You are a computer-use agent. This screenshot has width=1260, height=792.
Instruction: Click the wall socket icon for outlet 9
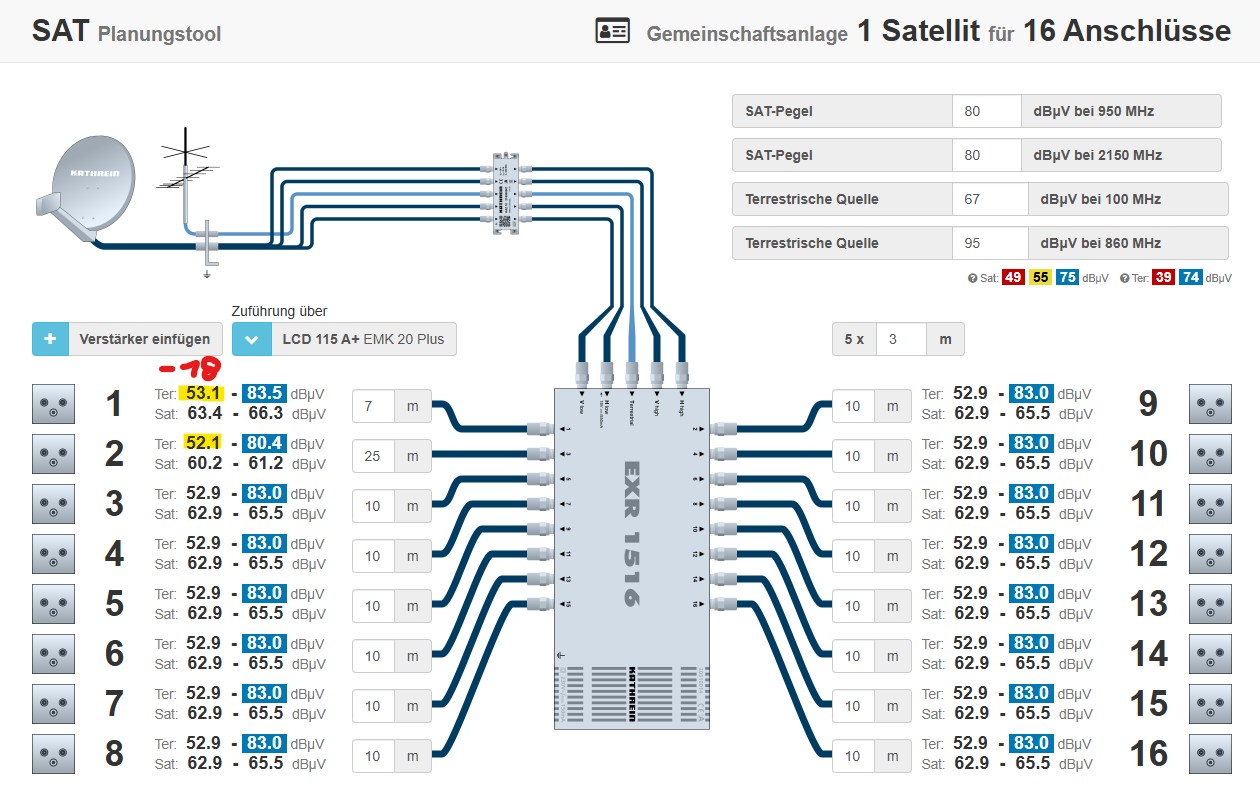pos(1210,404)
